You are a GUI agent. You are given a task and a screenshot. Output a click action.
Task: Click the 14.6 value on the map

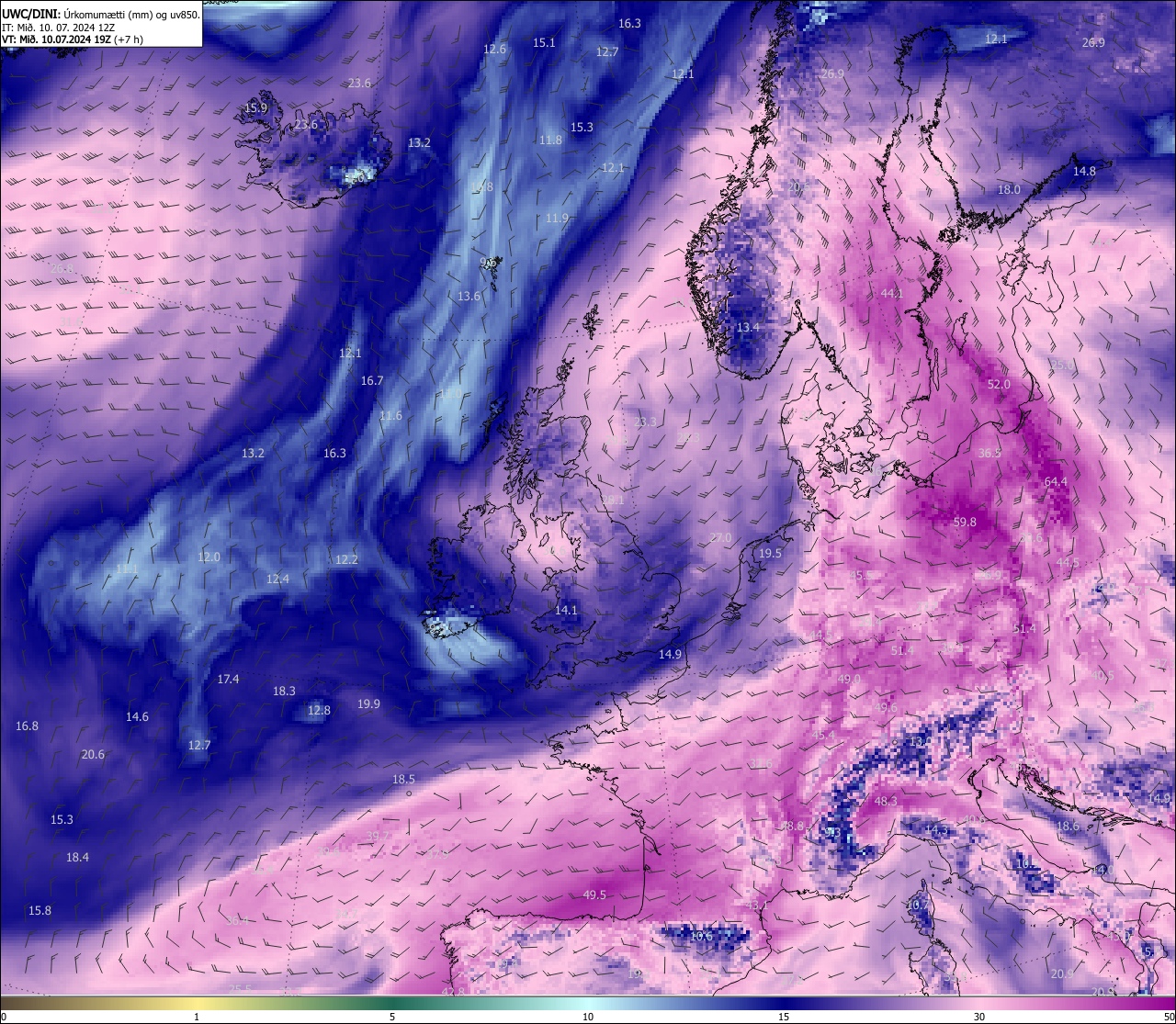[137, 716]
